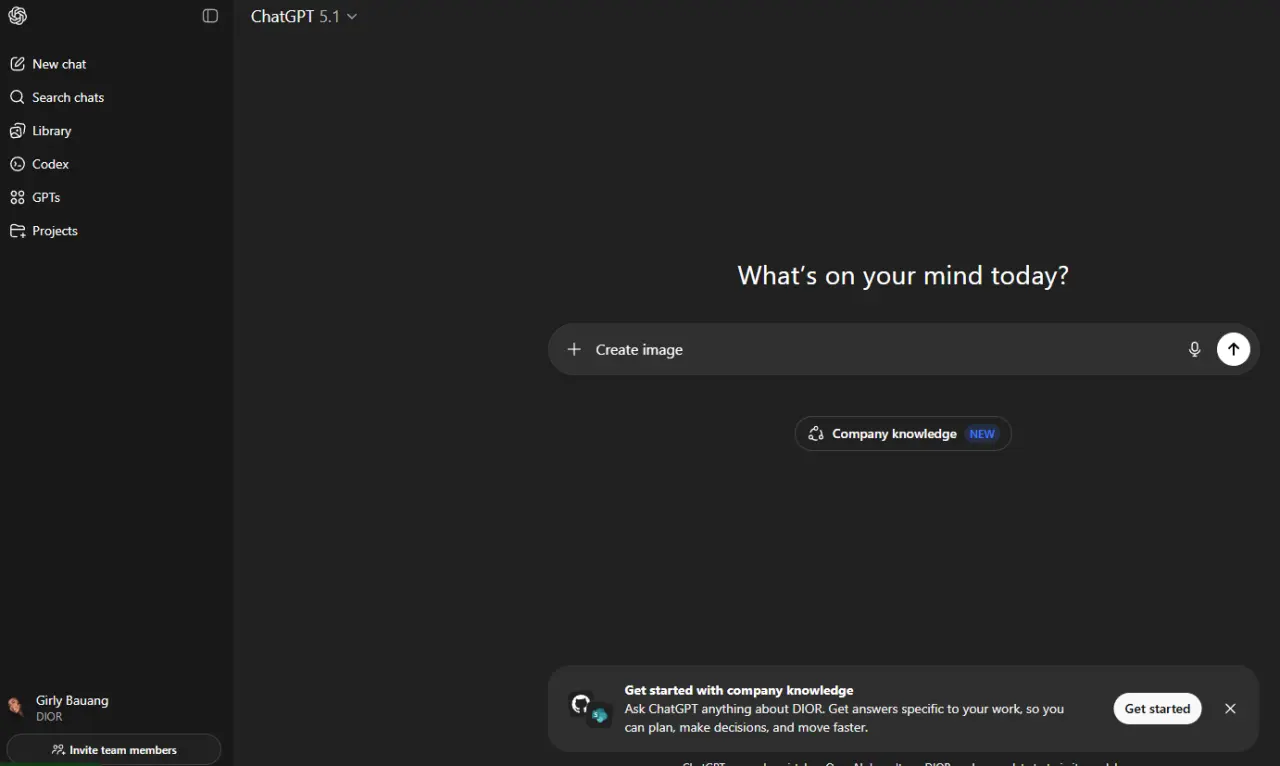Select the Company knowledge chip
This screenshot has width=1280, height=766.
[903, 434]
